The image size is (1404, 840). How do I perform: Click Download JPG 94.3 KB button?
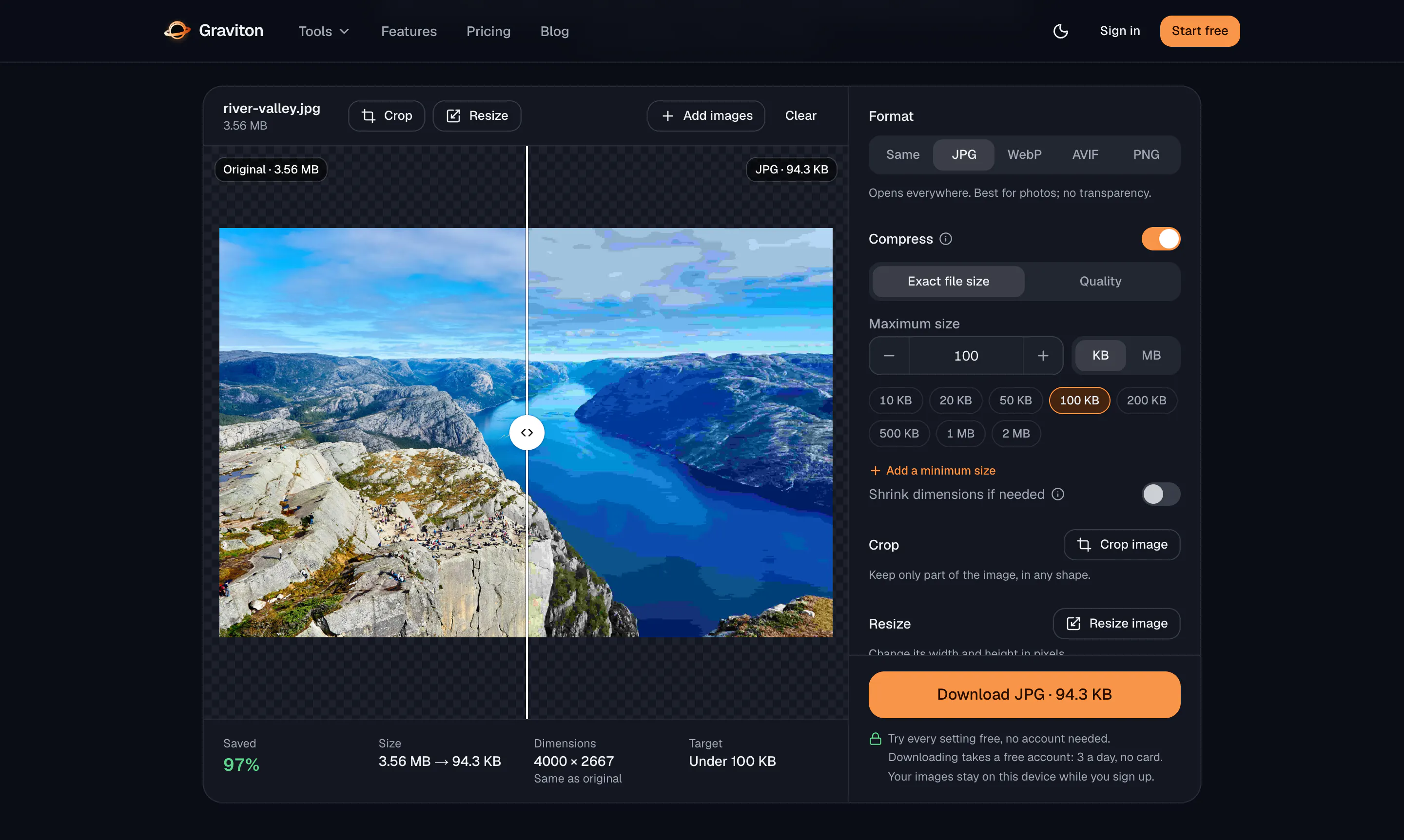1024,694
